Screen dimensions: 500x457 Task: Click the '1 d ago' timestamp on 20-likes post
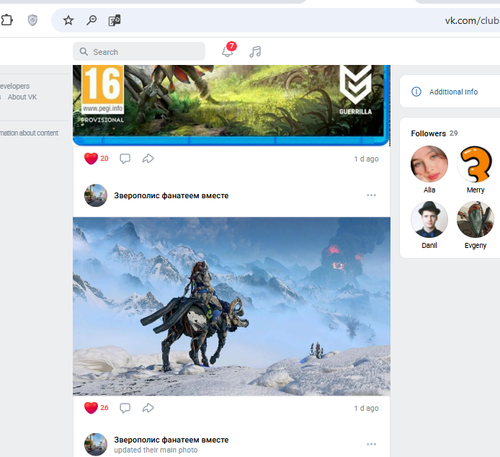366,159
